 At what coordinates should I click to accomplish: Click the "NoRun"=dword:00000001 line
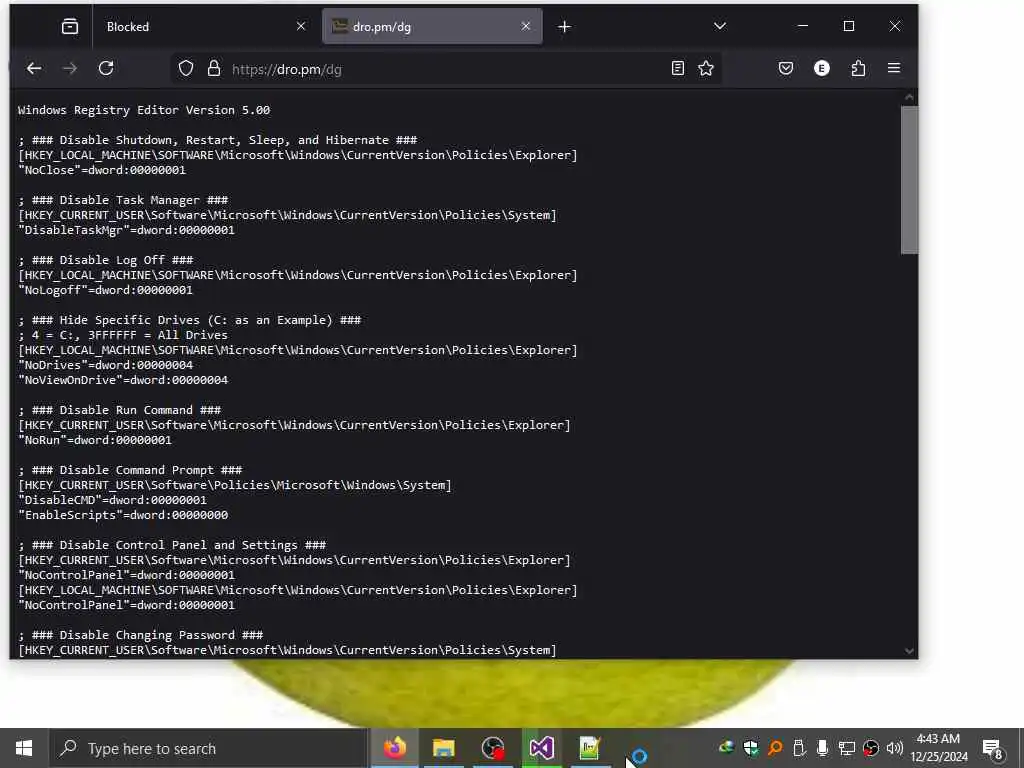95,441
